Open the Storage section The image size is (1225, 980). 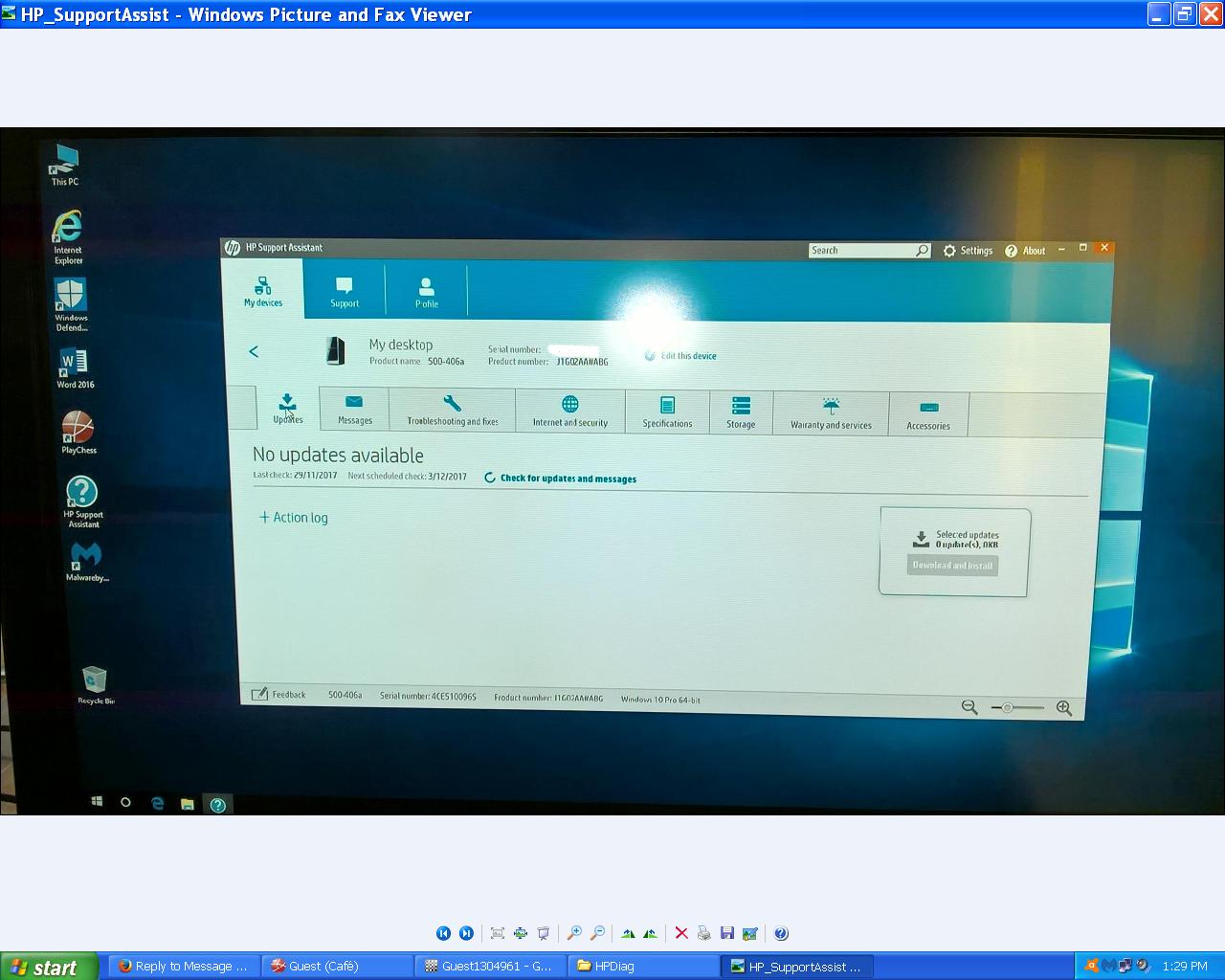[x=741, y=412]
